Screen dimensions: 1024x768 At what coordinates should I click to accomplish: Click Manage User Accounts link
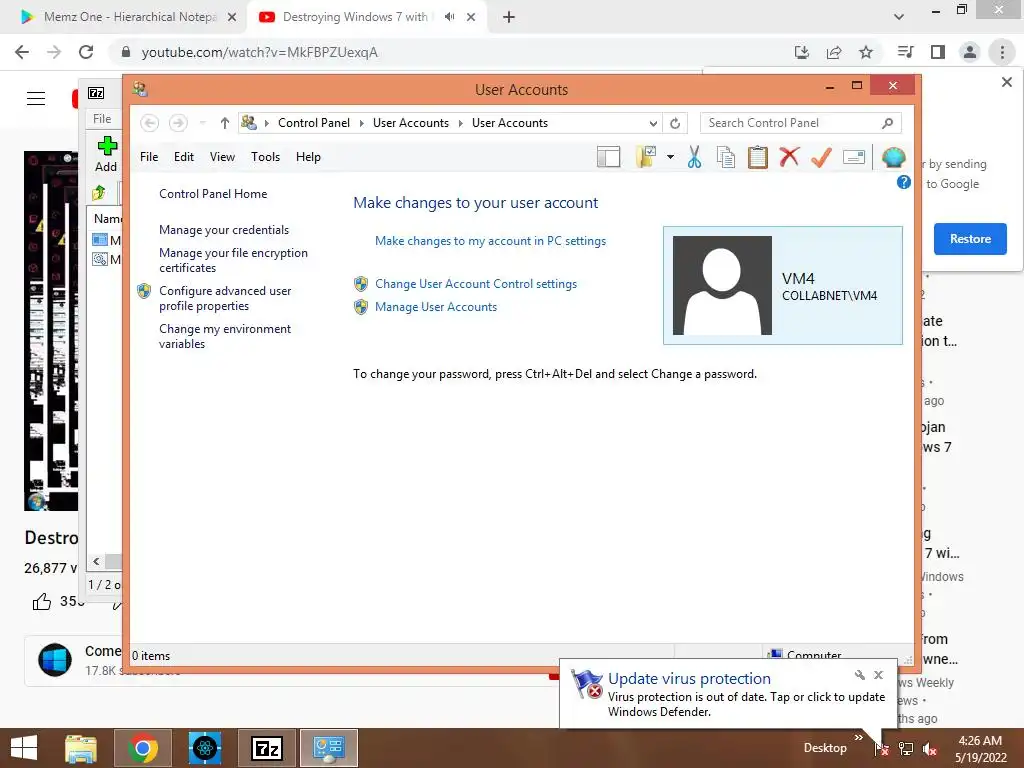(436, 307)
